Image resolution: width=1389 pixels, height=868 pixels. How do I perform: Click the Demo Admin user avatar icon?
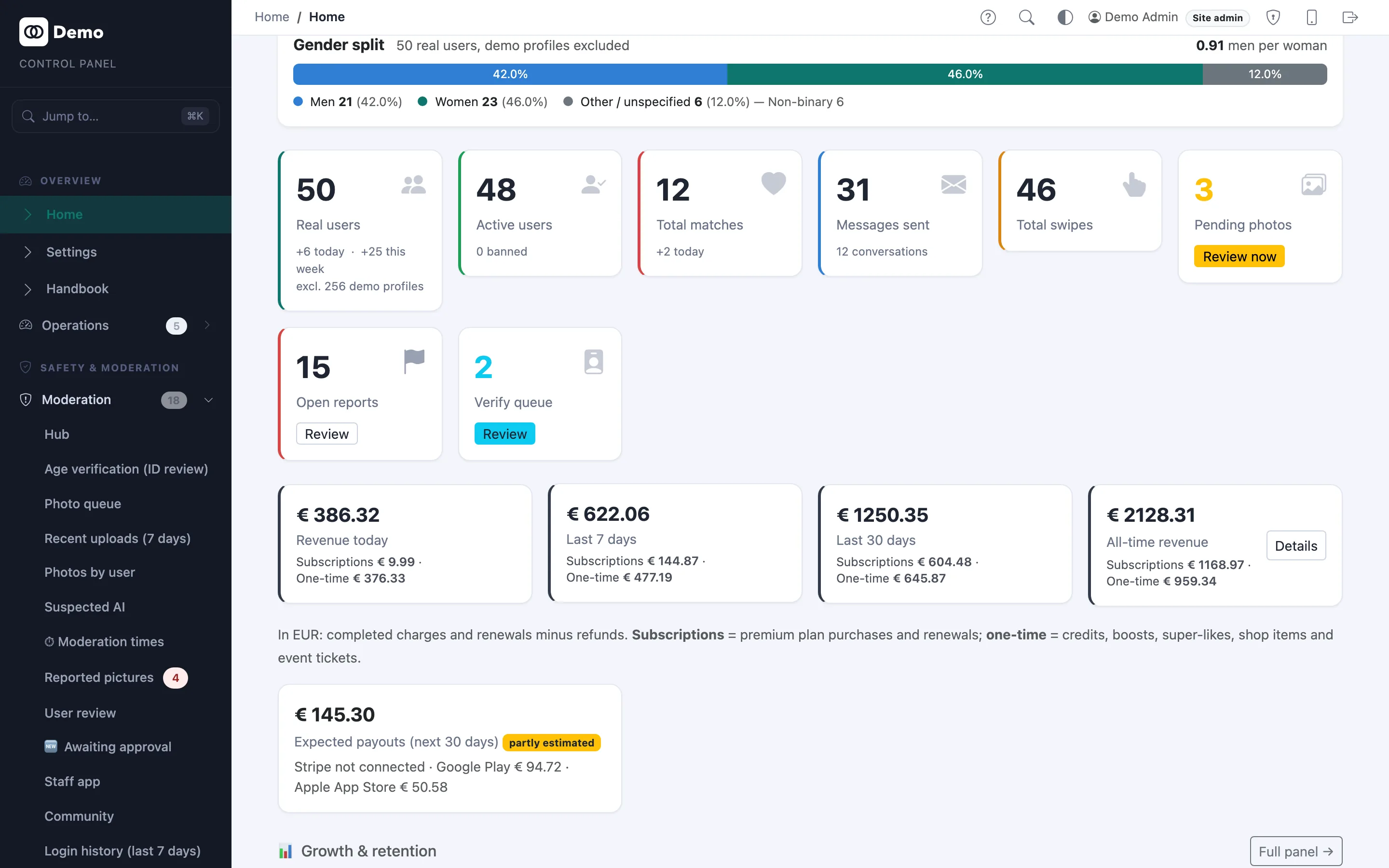1094,17
